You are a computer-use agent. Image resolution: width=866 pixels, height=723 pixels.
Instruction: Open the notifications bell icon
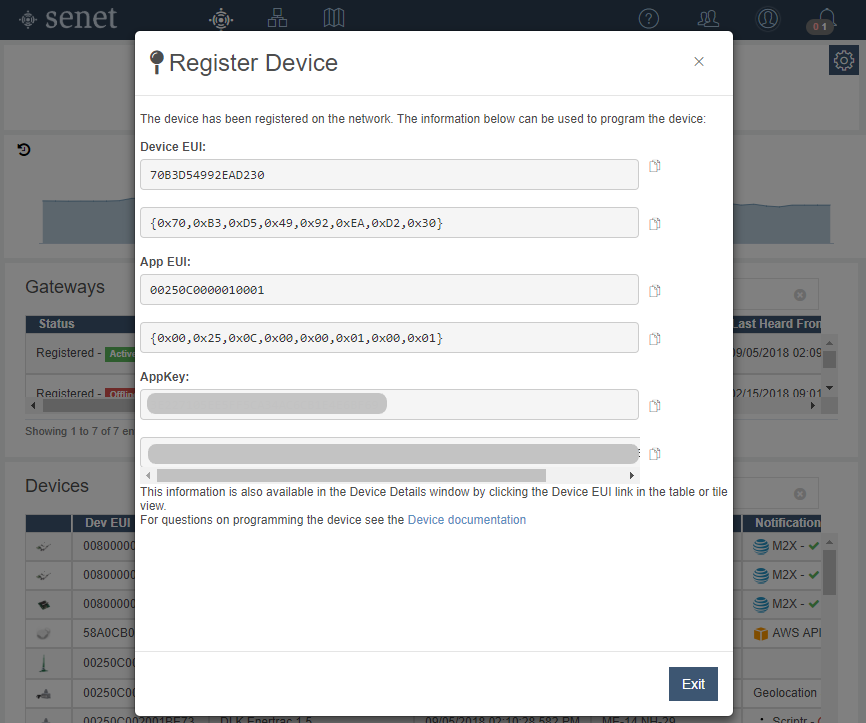tap(826, 19)
